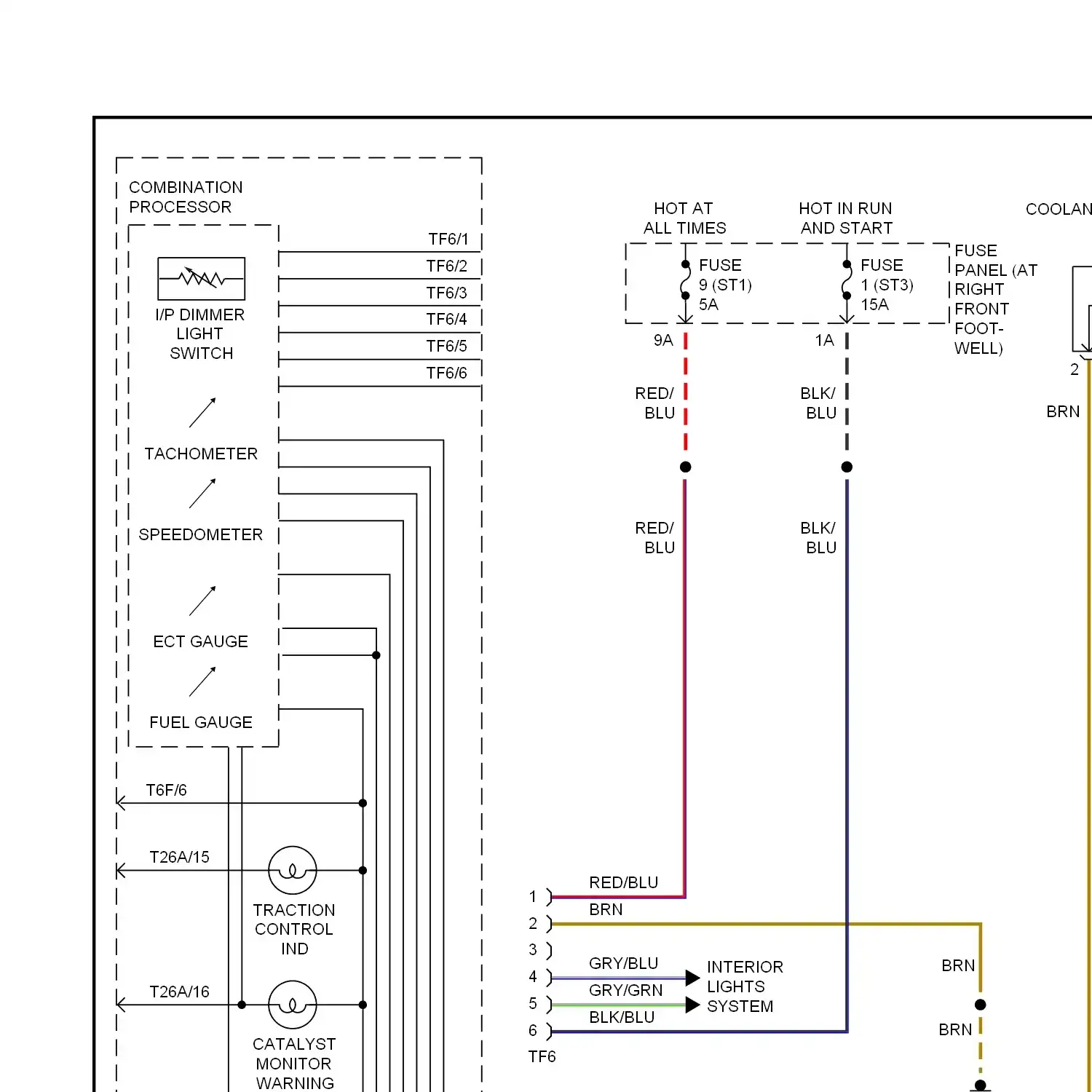Click the ECT gauge needle arrow
Viewport: 1092px width, 1092px height.
pos(202,601)
